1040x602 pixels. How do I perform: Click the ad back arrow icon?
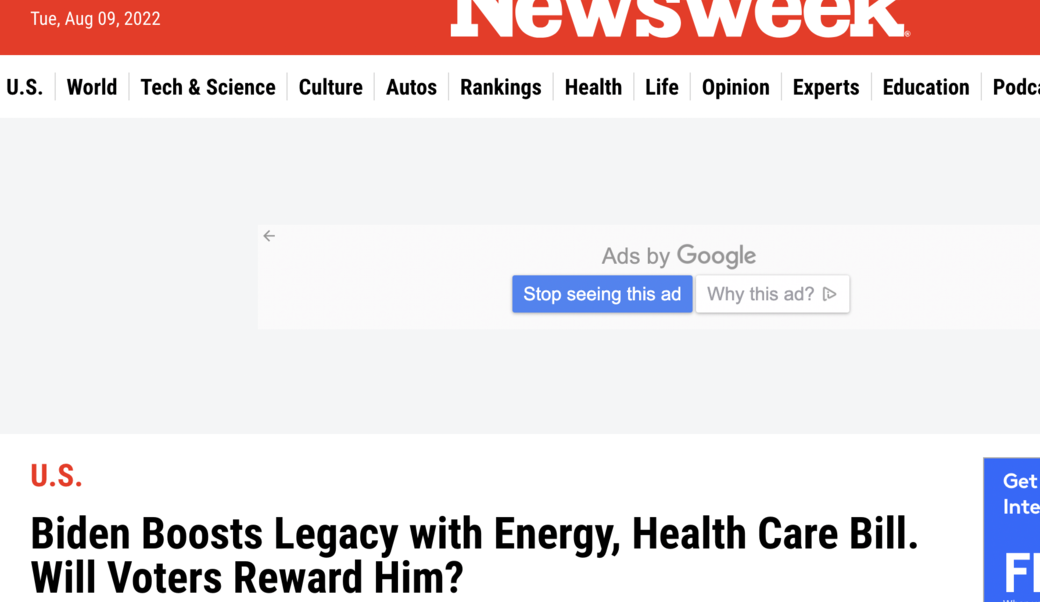269,236
